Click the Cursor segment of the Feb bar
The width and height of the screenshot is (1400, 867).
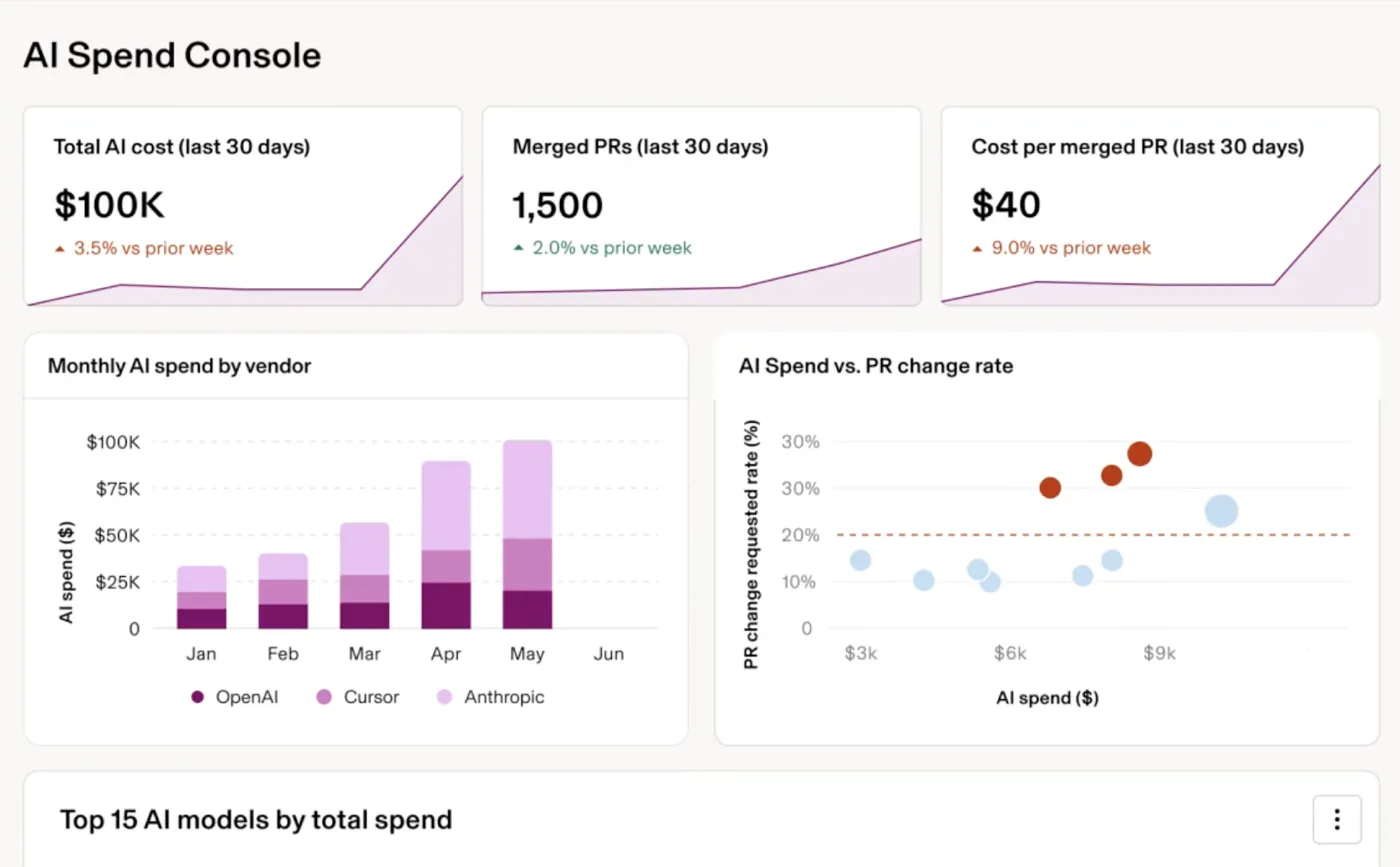pos(284,591)
